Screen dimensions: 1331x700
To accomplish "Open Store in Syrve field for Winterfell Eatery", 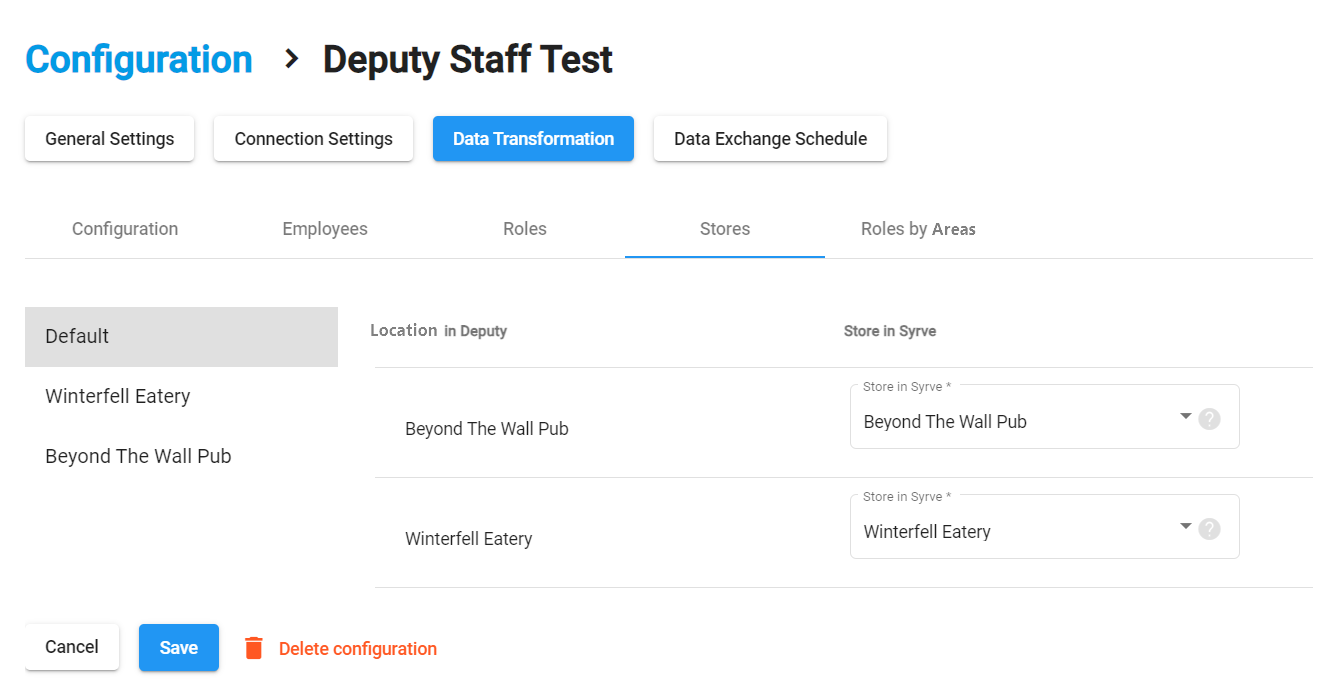I will click(x=1010, y=531).
